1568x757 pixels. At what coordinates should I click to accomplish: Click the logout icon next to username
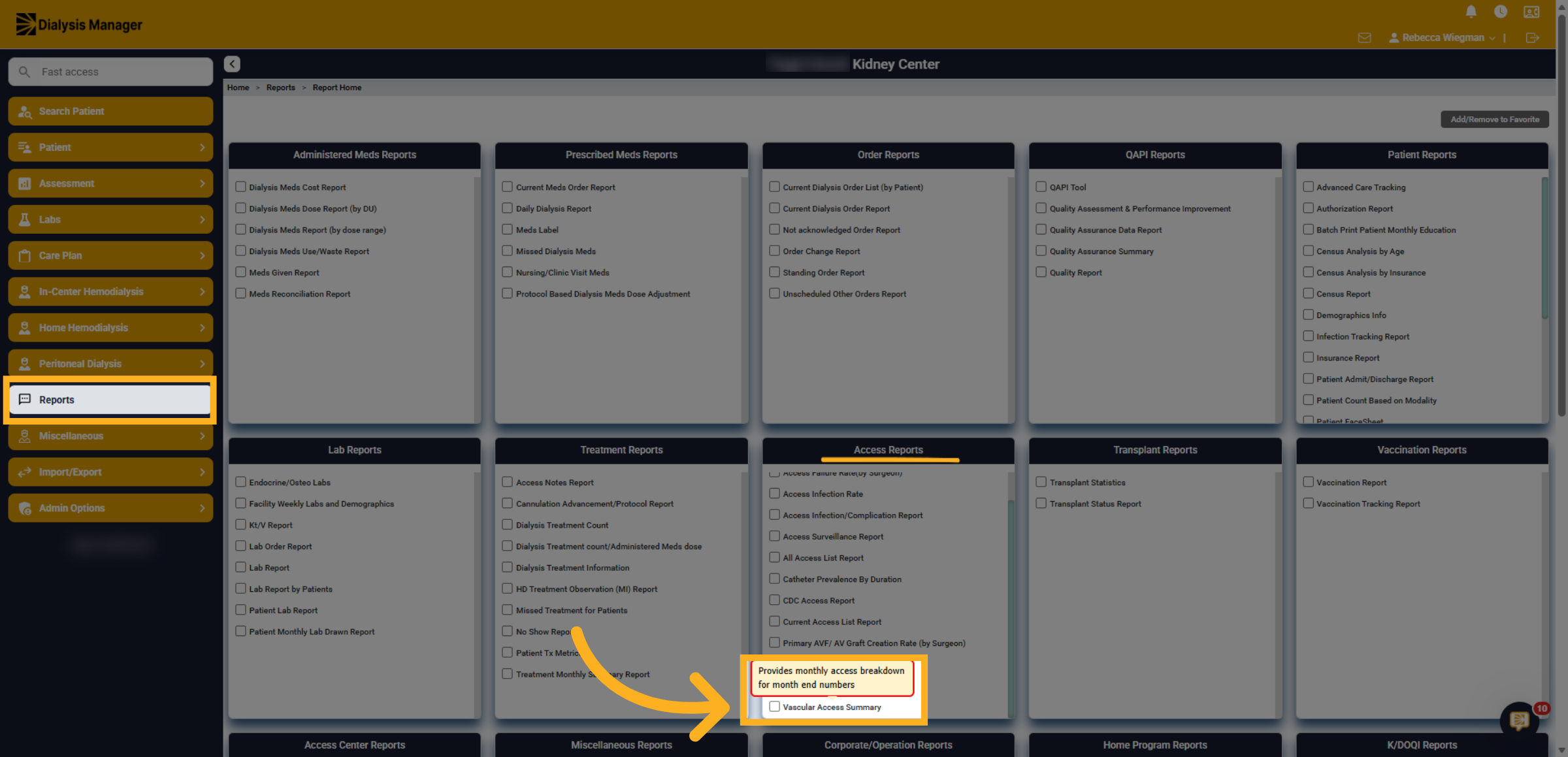1532,37
